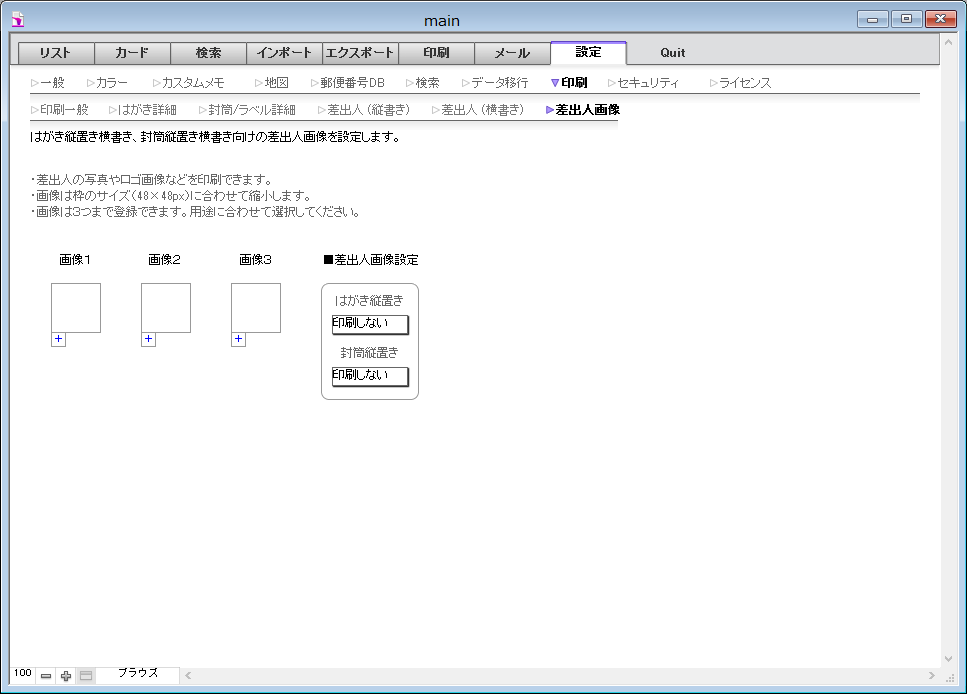Zoom in with the plus icon in status bar
Image resolution: width=967 pixels, height=694 pixels.
[66, 676]
